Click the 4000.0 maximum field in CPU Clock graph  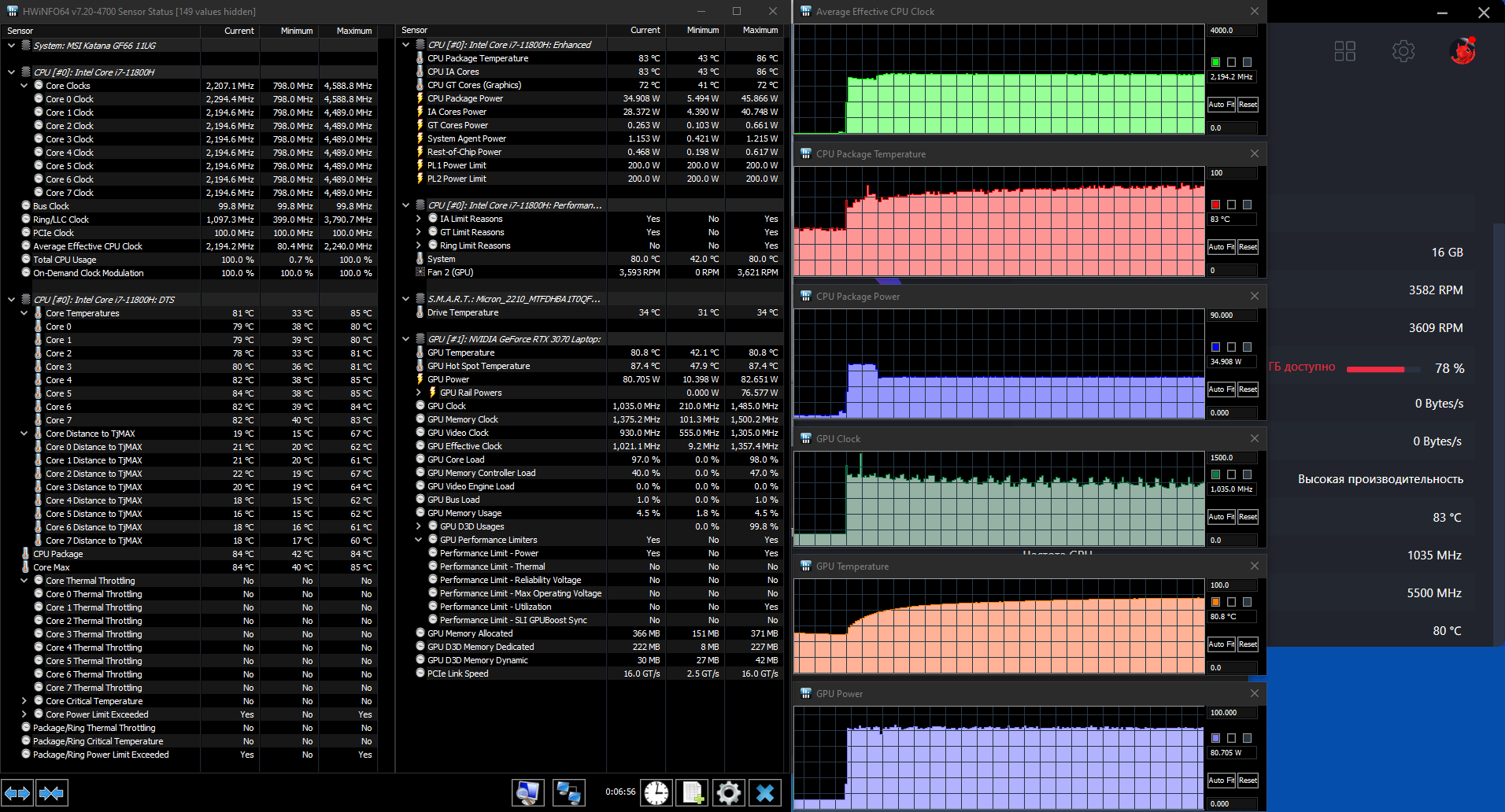coord(1233,31)
